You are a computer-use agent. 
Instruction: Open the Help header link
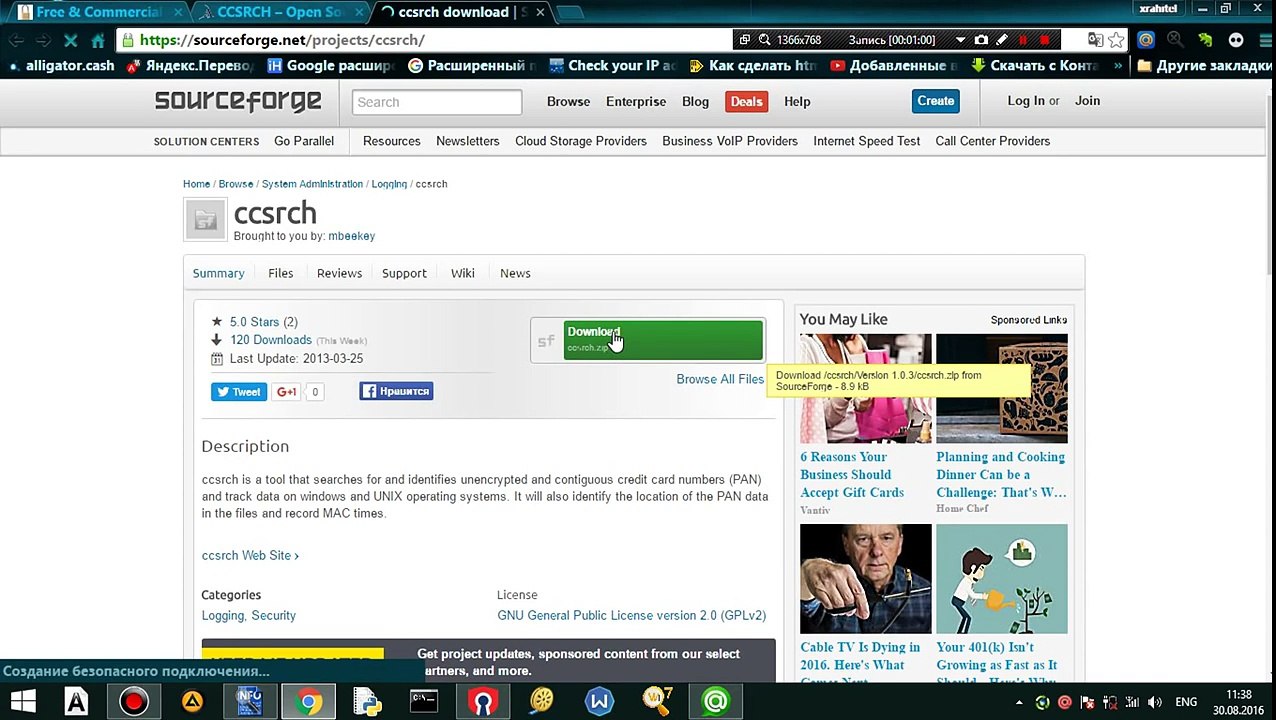point(797,101)
